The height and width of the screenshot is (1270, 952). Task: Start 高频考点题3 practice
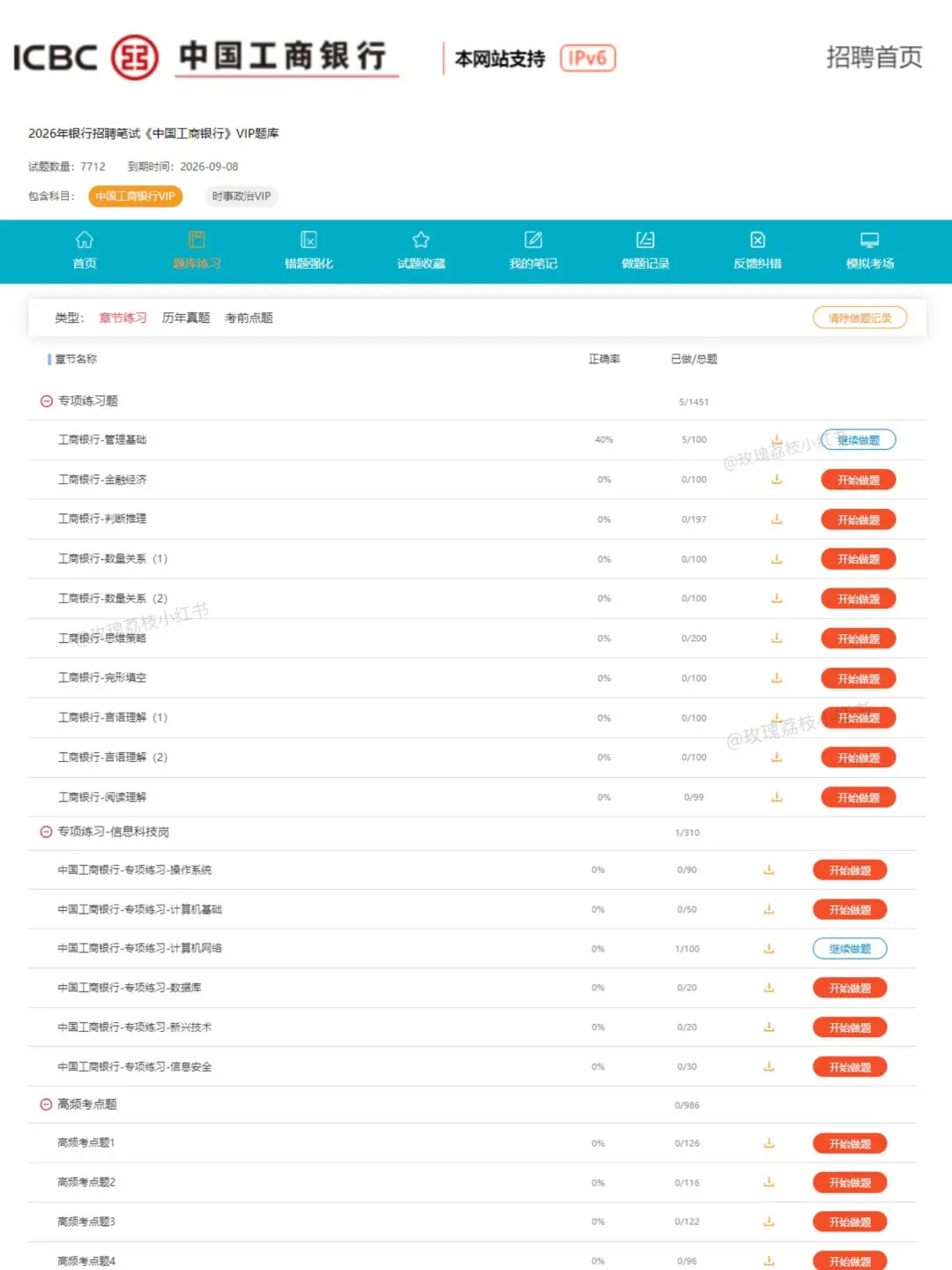[850, 1222]
